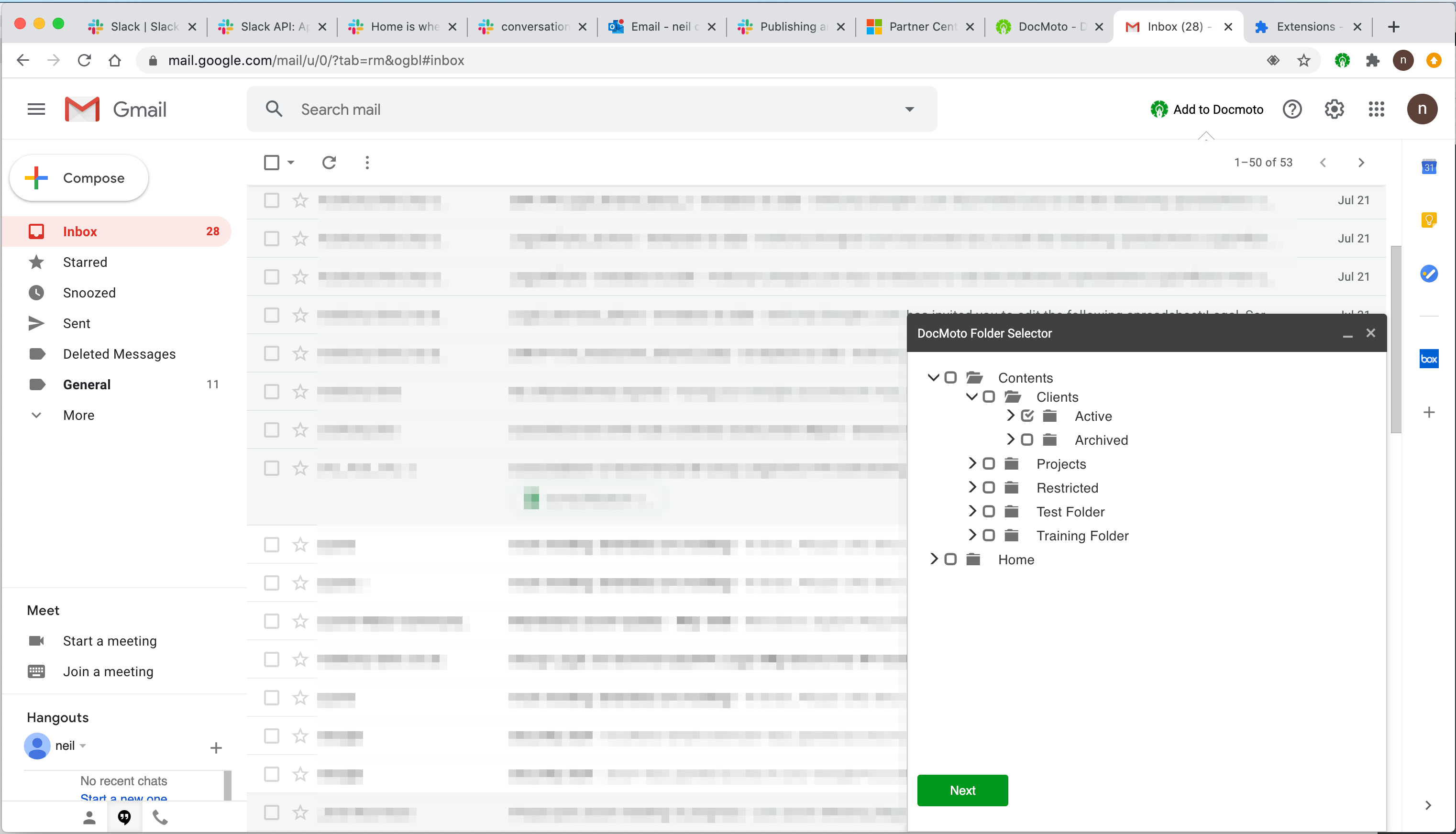Open Gmail main menu hamburger icon
This screenshot has width=1456, height=834.
36,109
